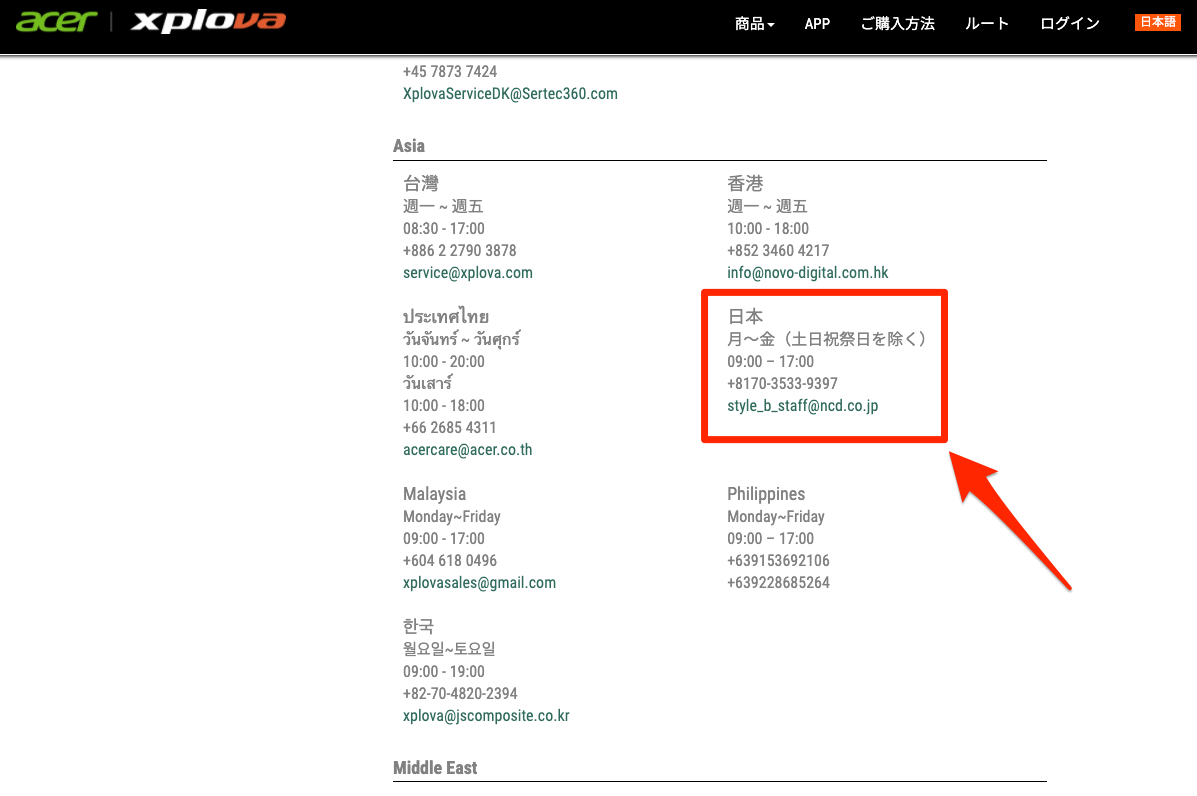Switch language via the 日本語 button
Viewport: 1197px width, 796px height.
(x=1157, y=22)
